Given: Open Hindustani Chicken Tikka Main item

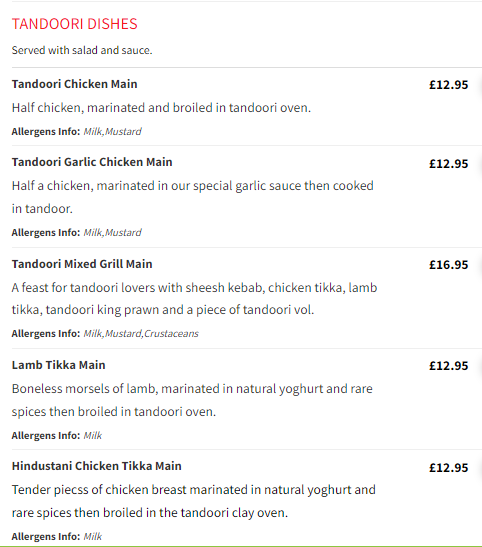Looking at the screenshot, I should (x=97, y=466).
